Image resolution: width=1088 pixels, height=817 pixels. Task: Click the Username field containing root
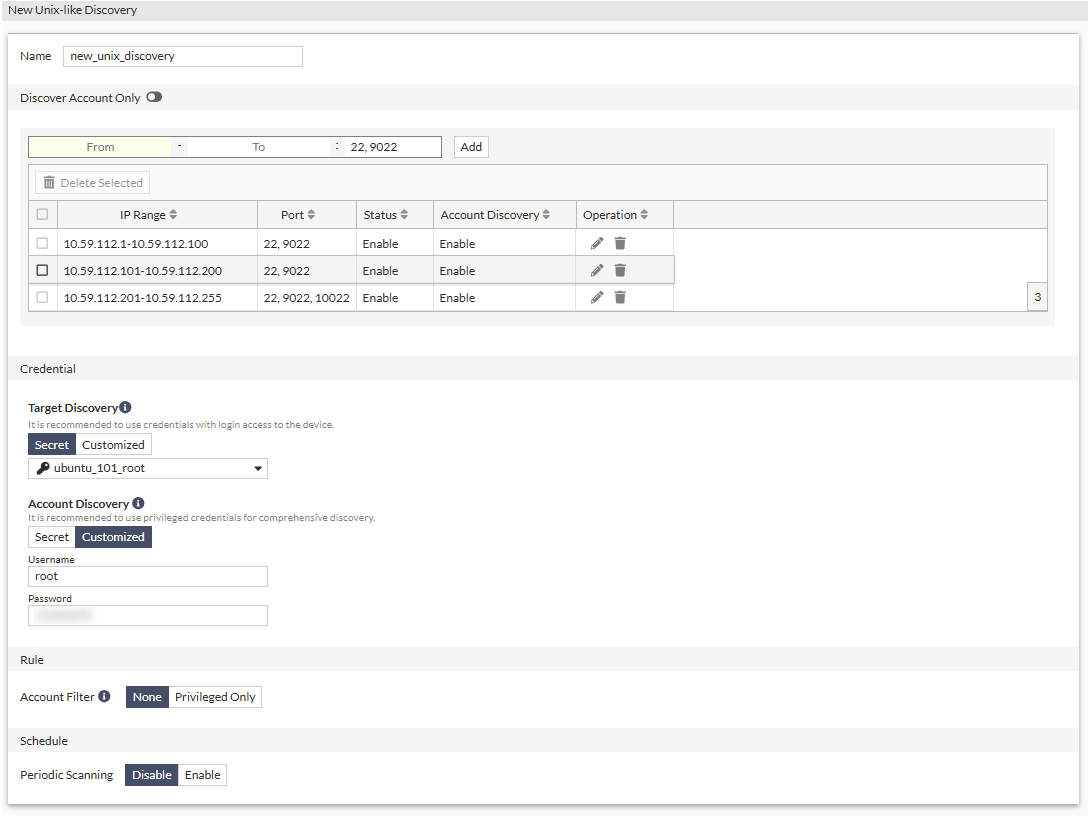click(x=148, y=577)
